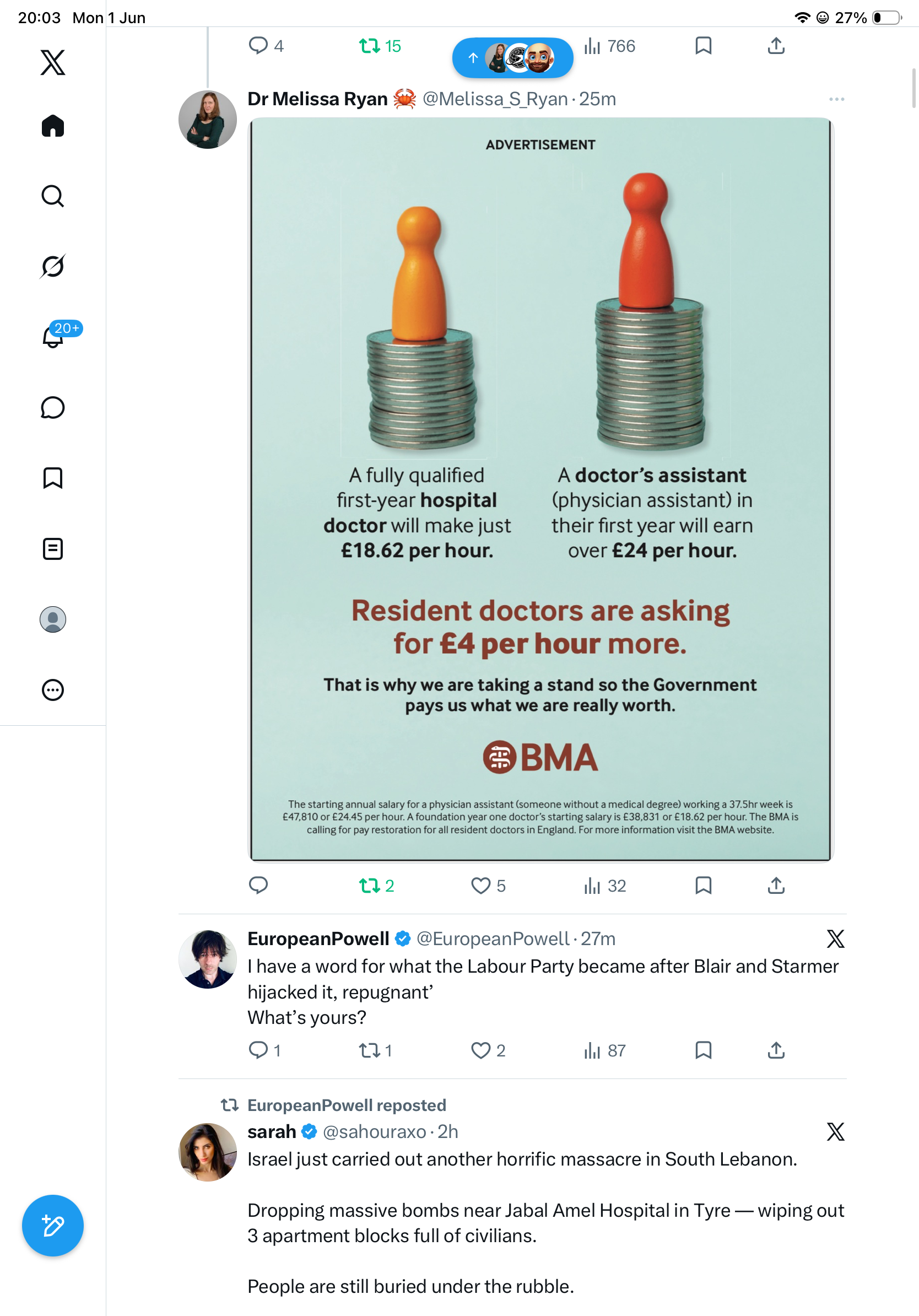Open the @Melissa_S_Ryan profile handle
This screenshot has width=919, height=1316.
[x=495, y=99]
